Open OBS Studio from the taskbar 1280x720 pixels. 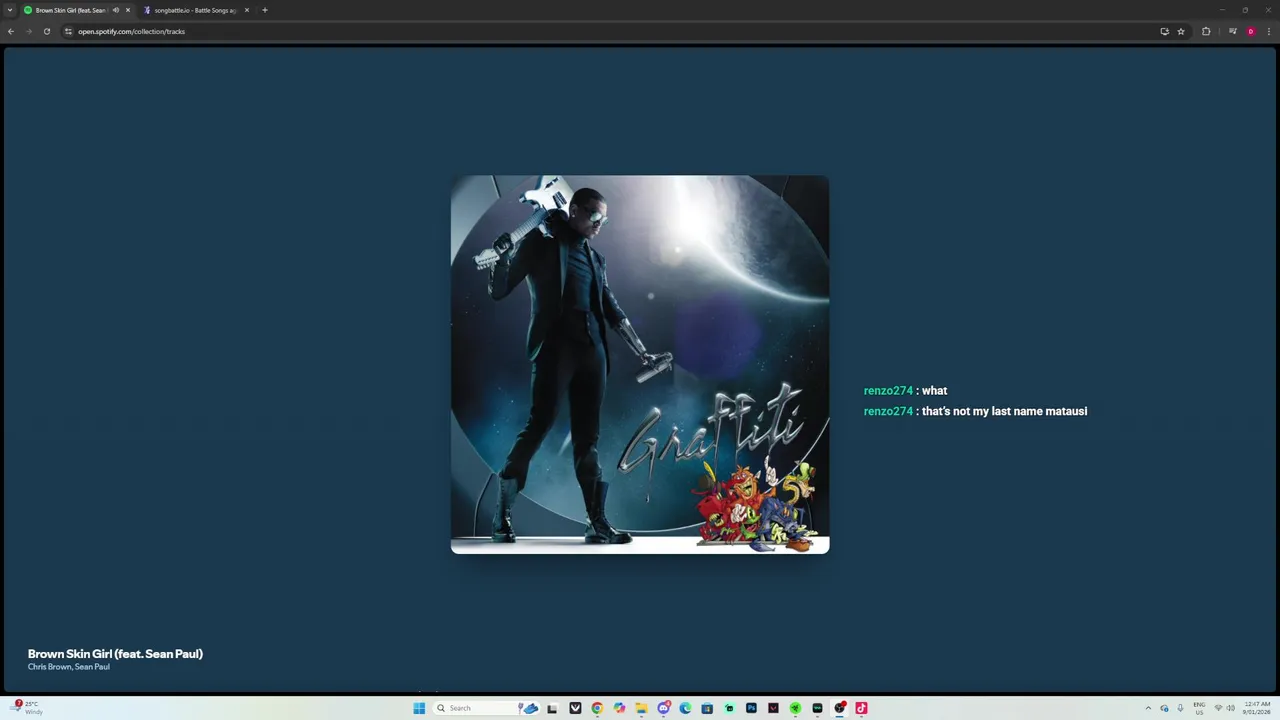(839, 708)
